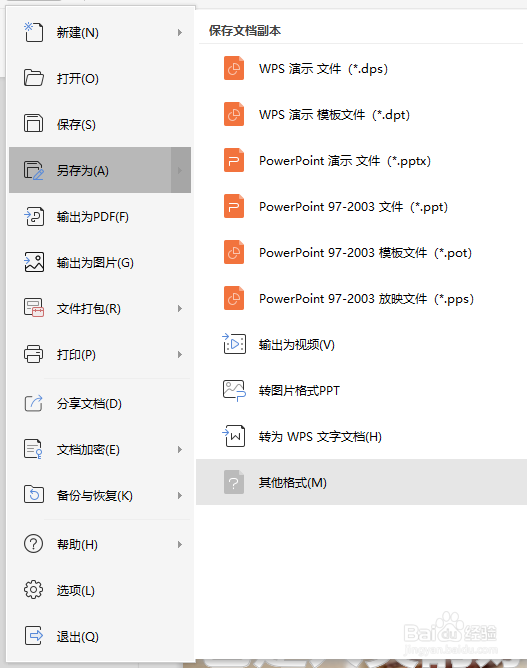
Task: Choose 打开(O) from the file menu
Action: [x=100, y=78]
